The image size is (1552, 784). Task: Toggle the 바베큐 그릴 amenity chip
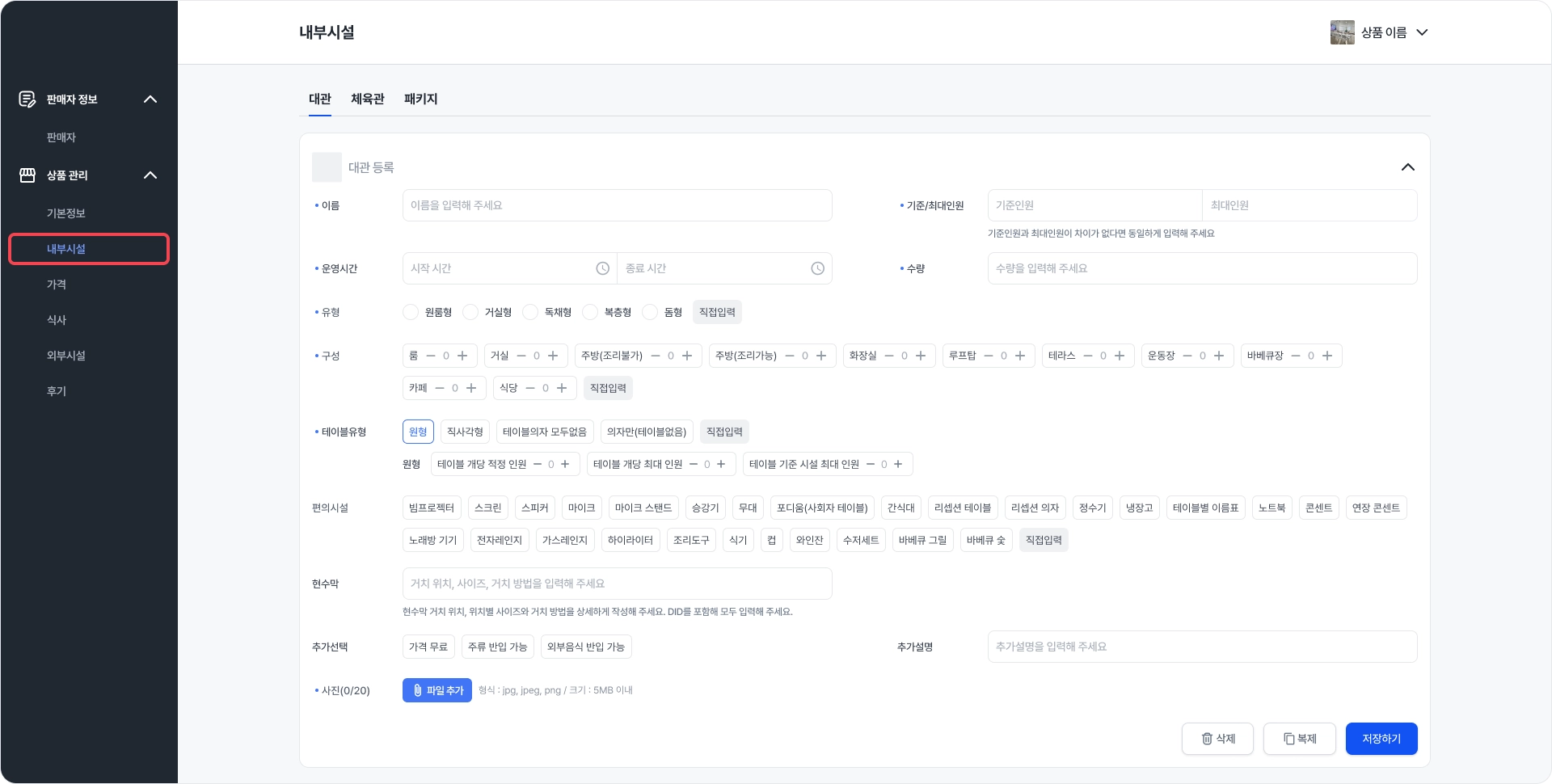point(923,540)
